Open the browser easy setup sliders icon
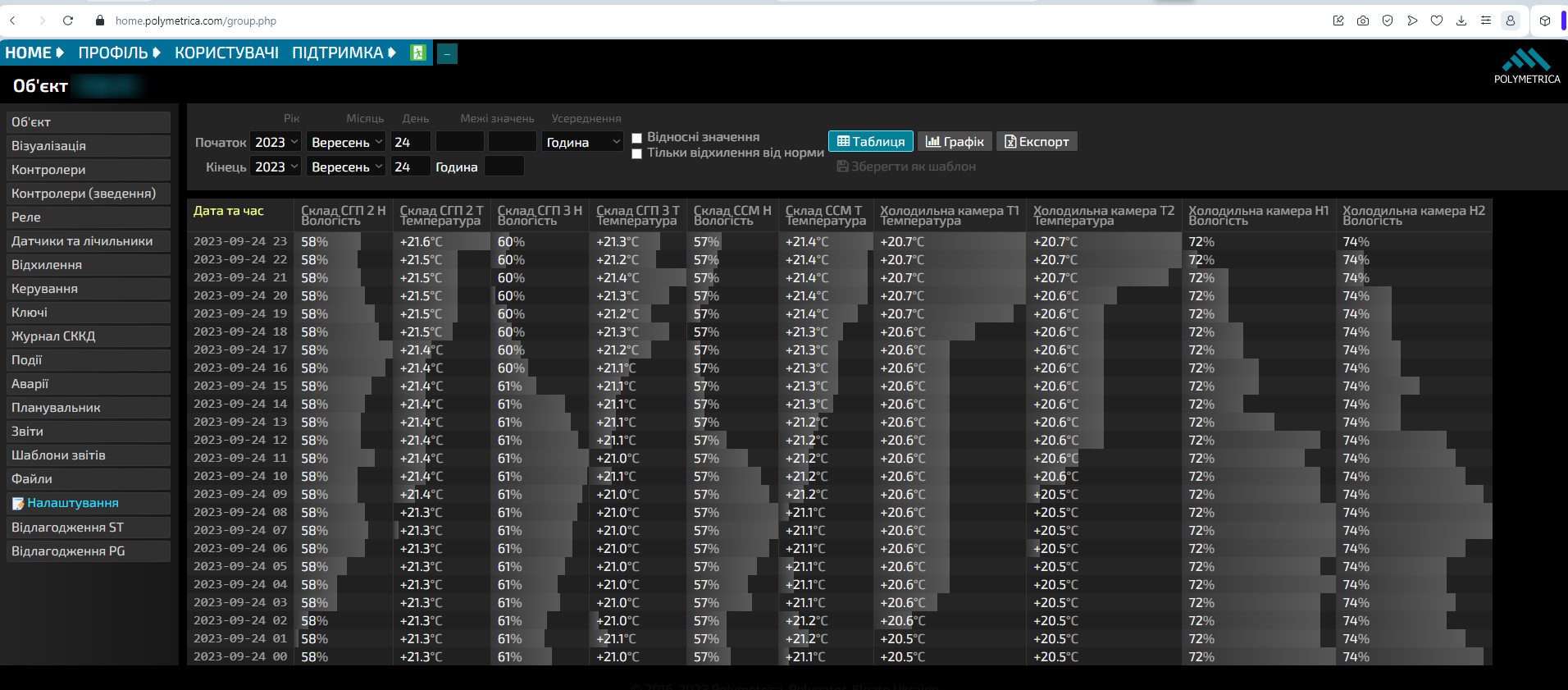 click(x=1486, y=21)
